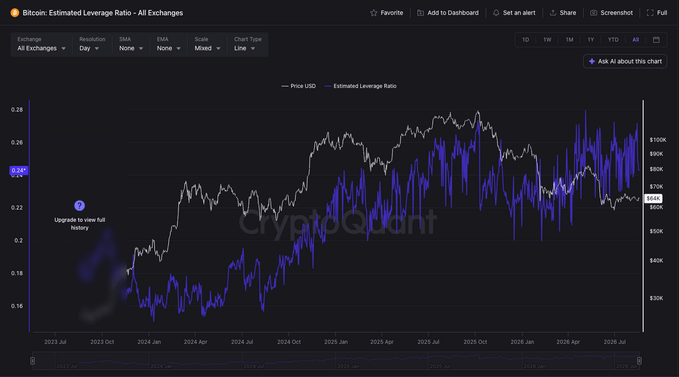Select the All time range
The image size is (679, 377).
point(635,40)
